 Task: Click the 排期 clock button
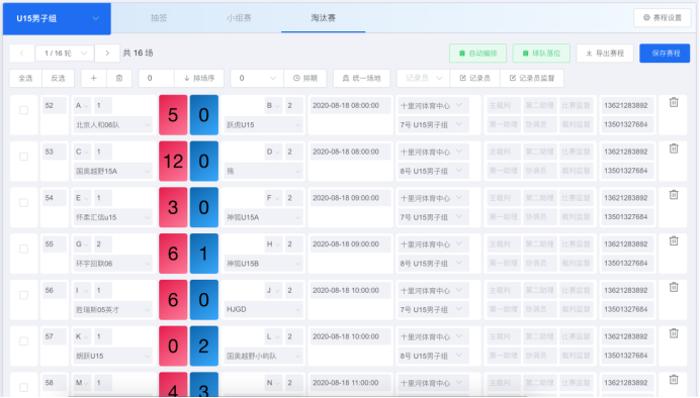[x=305, y=78]
